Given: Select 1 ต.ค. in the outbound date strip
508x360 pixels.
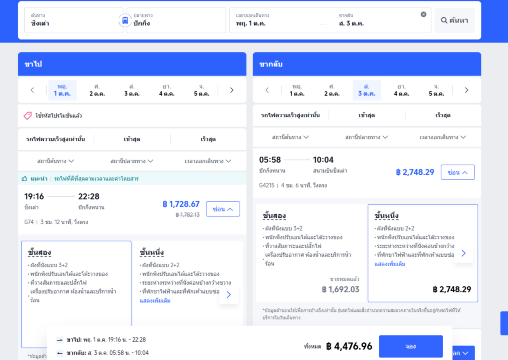Looking at the screenshot, I should pyautogui.click(x=62, y=90).
